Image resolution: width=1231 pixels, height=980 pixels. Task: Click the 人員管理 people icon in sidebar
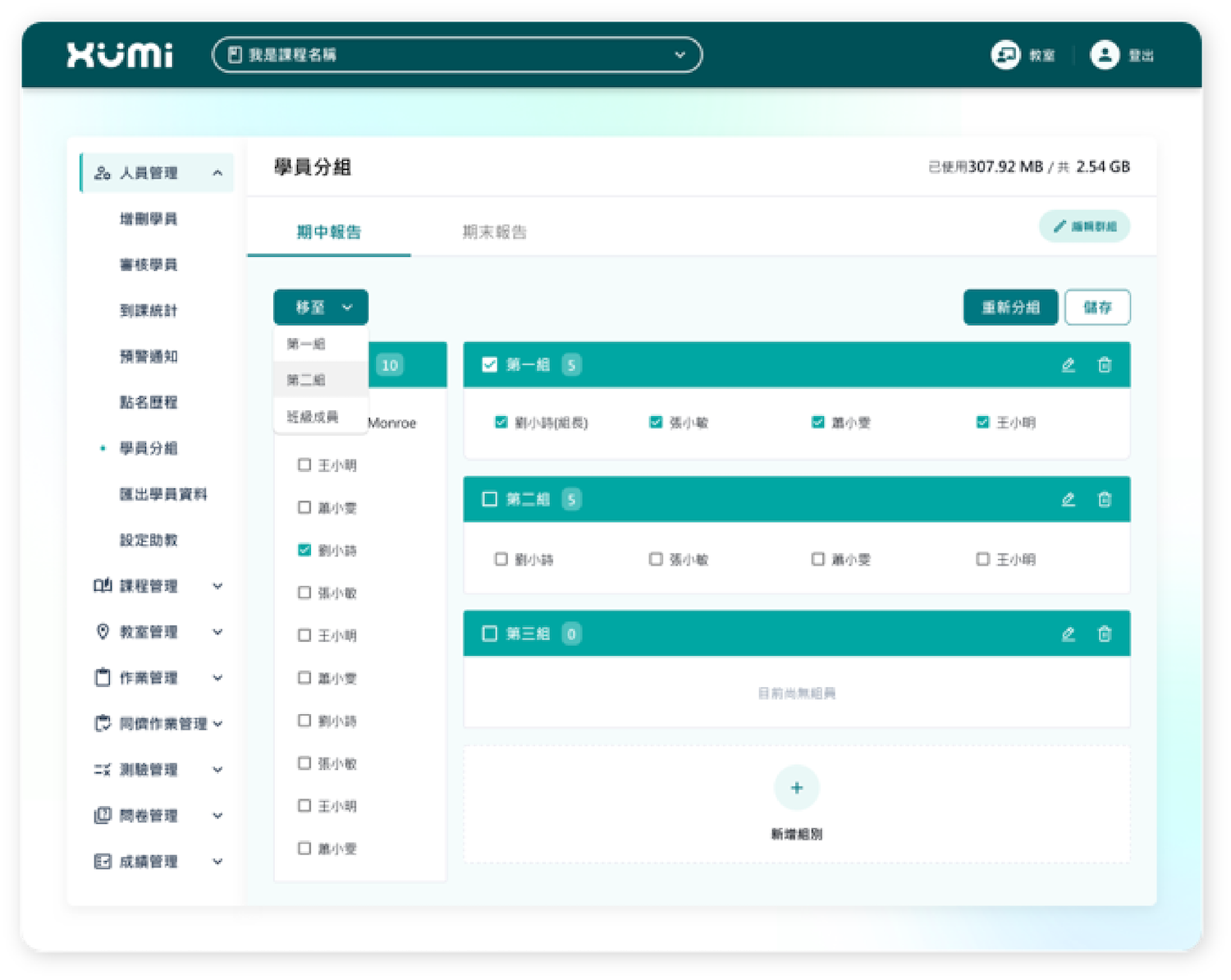pyautogui.click(x=101, y=172)
